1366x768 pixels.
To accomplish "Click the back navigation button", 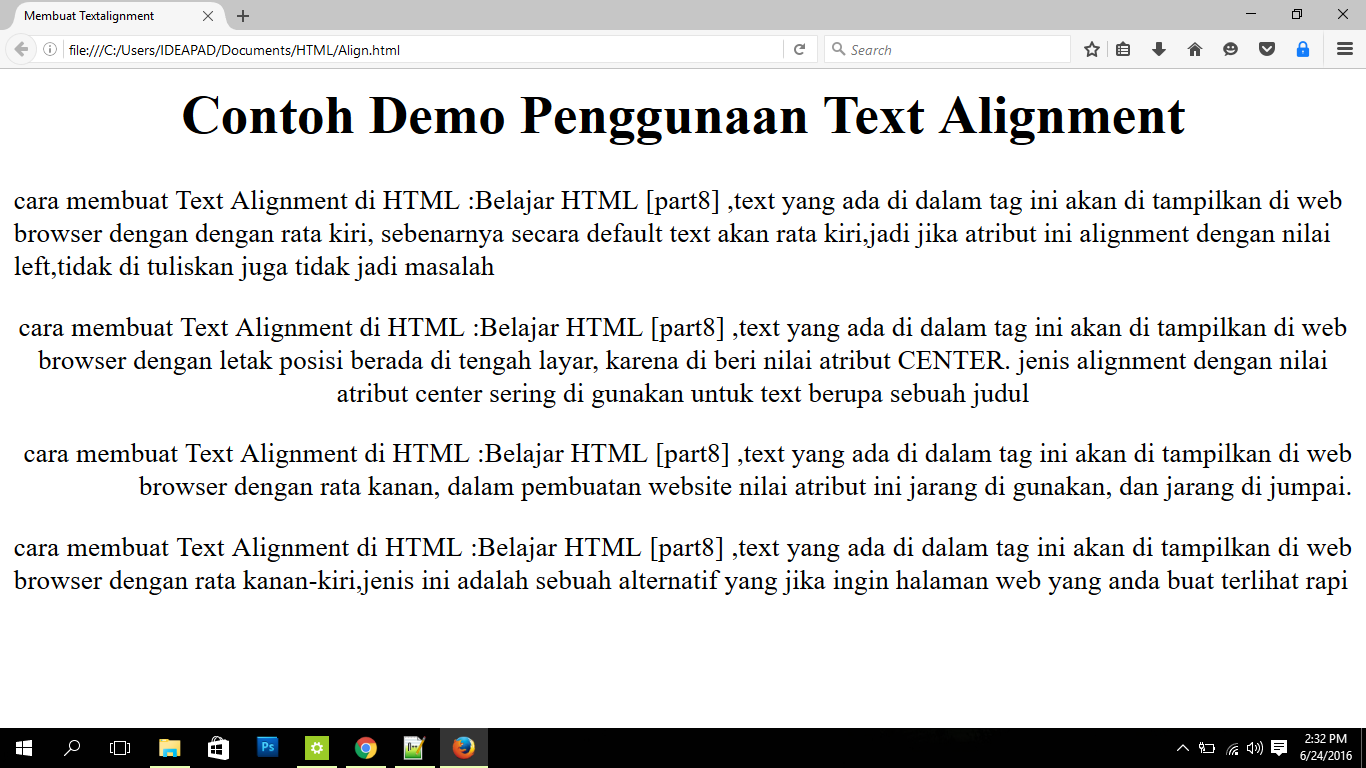I will (18, 48).
